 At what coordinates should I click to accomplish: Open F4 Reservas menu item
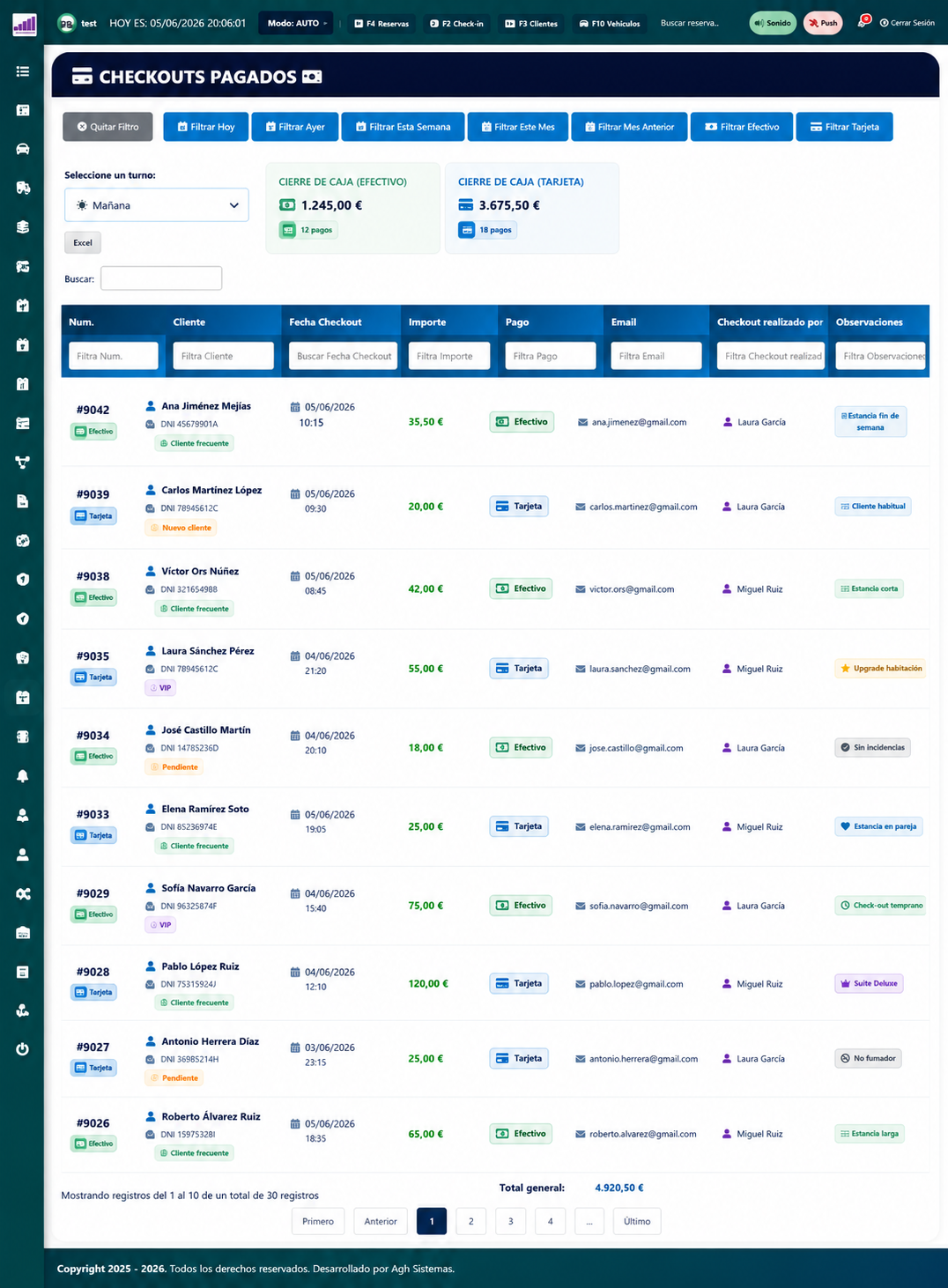[x=381, y=24]
